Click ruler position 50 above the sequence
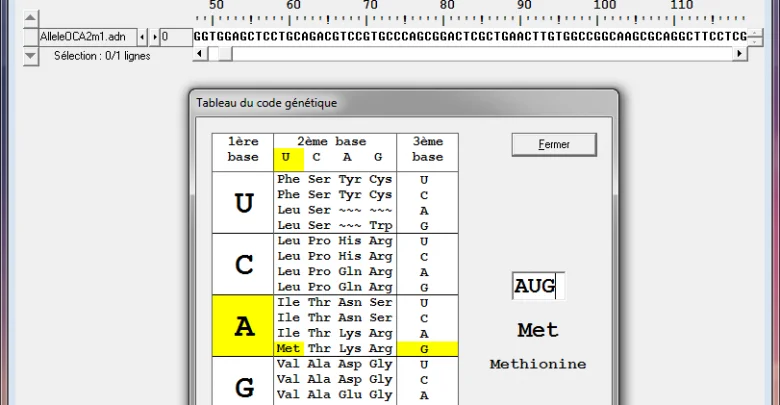The width and height of the screenshot is (780, 405). tap(216, 5)
